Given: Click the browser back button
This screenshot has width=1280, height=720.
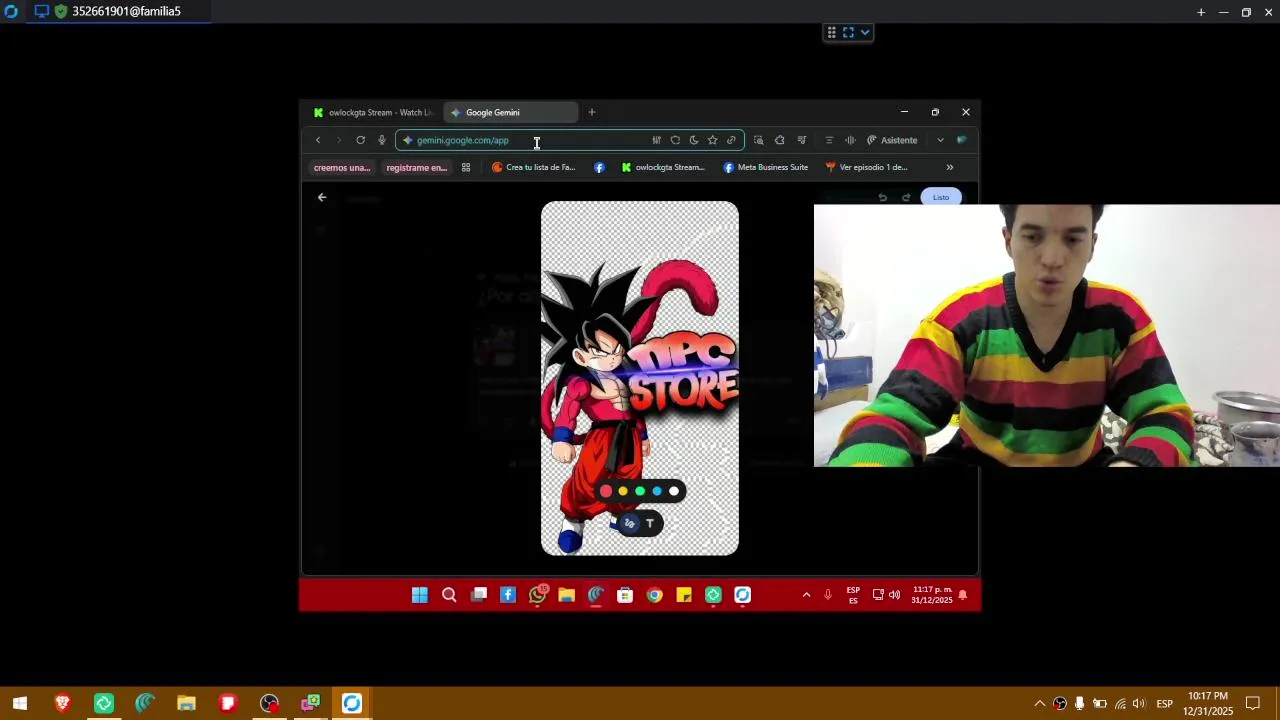Looking at the screenshot, I should point(318,140).
